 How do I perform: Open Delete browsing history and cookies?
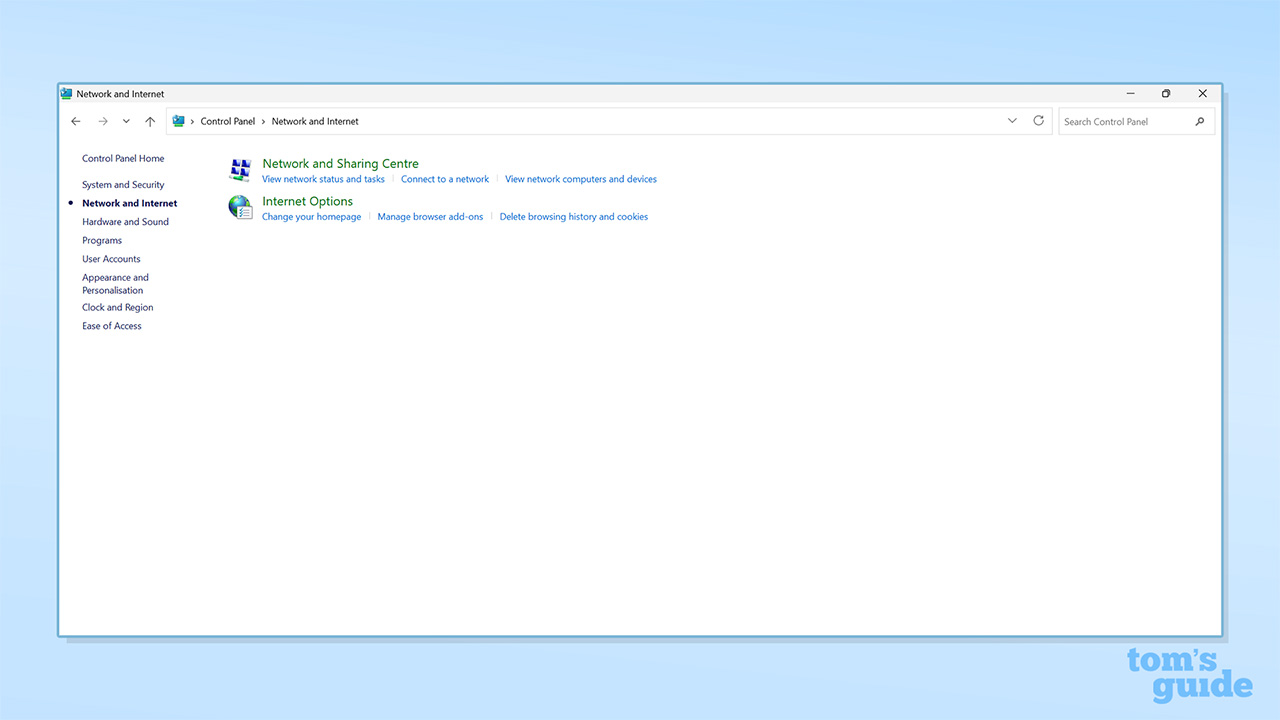pos(573,217)
